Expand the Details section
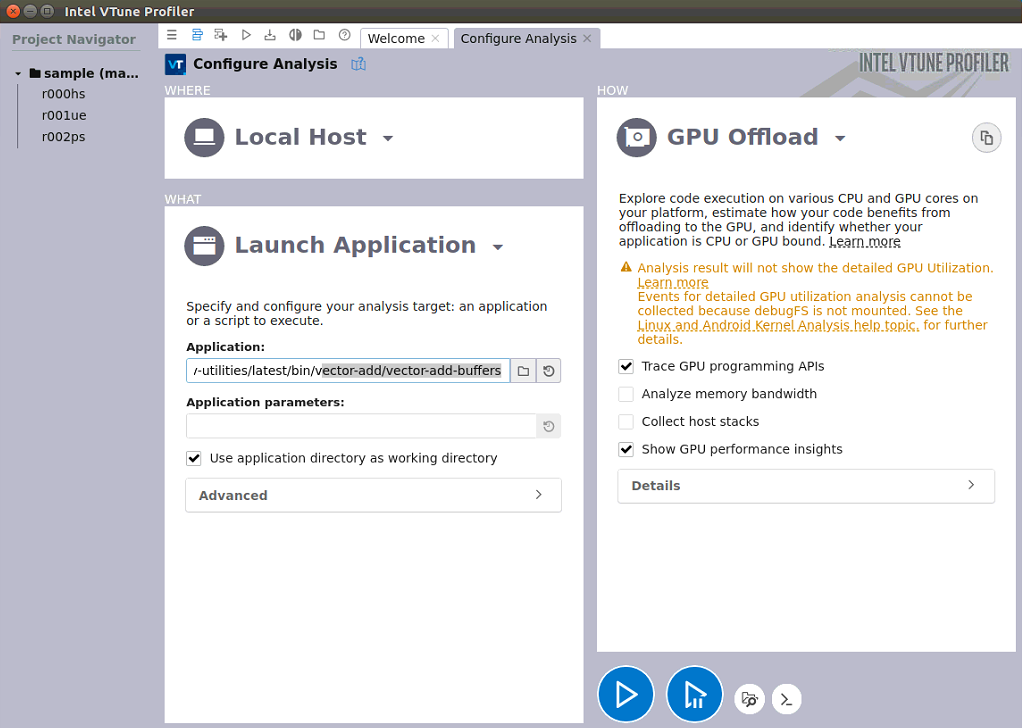The width and height of the screenshot is (1022, 728). pyautogui.click(x=806, y=486)
